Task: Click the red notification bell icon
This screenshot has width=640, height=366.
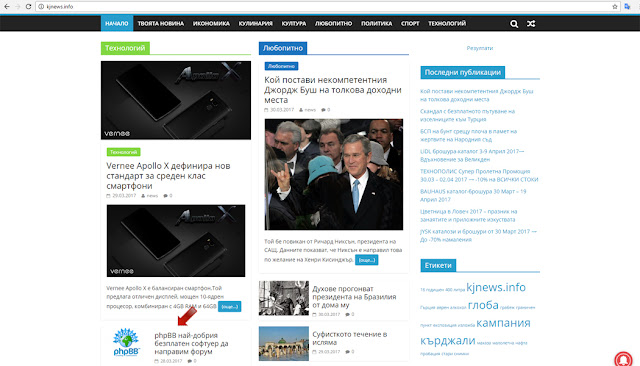Action: pyautogui.click(x=623, y=359)
